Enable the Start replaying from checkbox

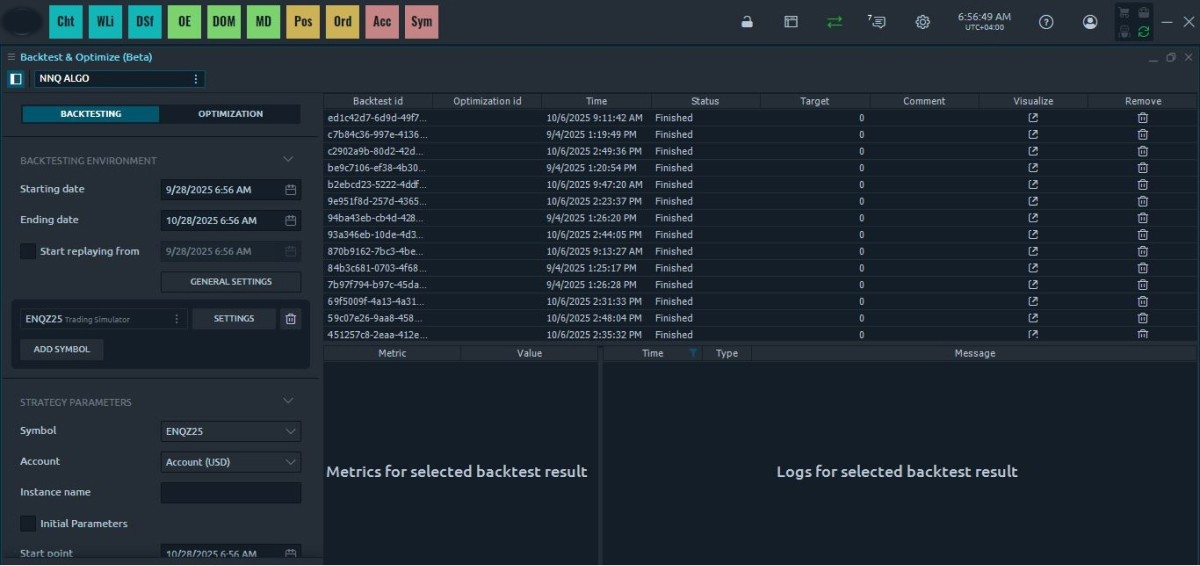click(28, 252)
